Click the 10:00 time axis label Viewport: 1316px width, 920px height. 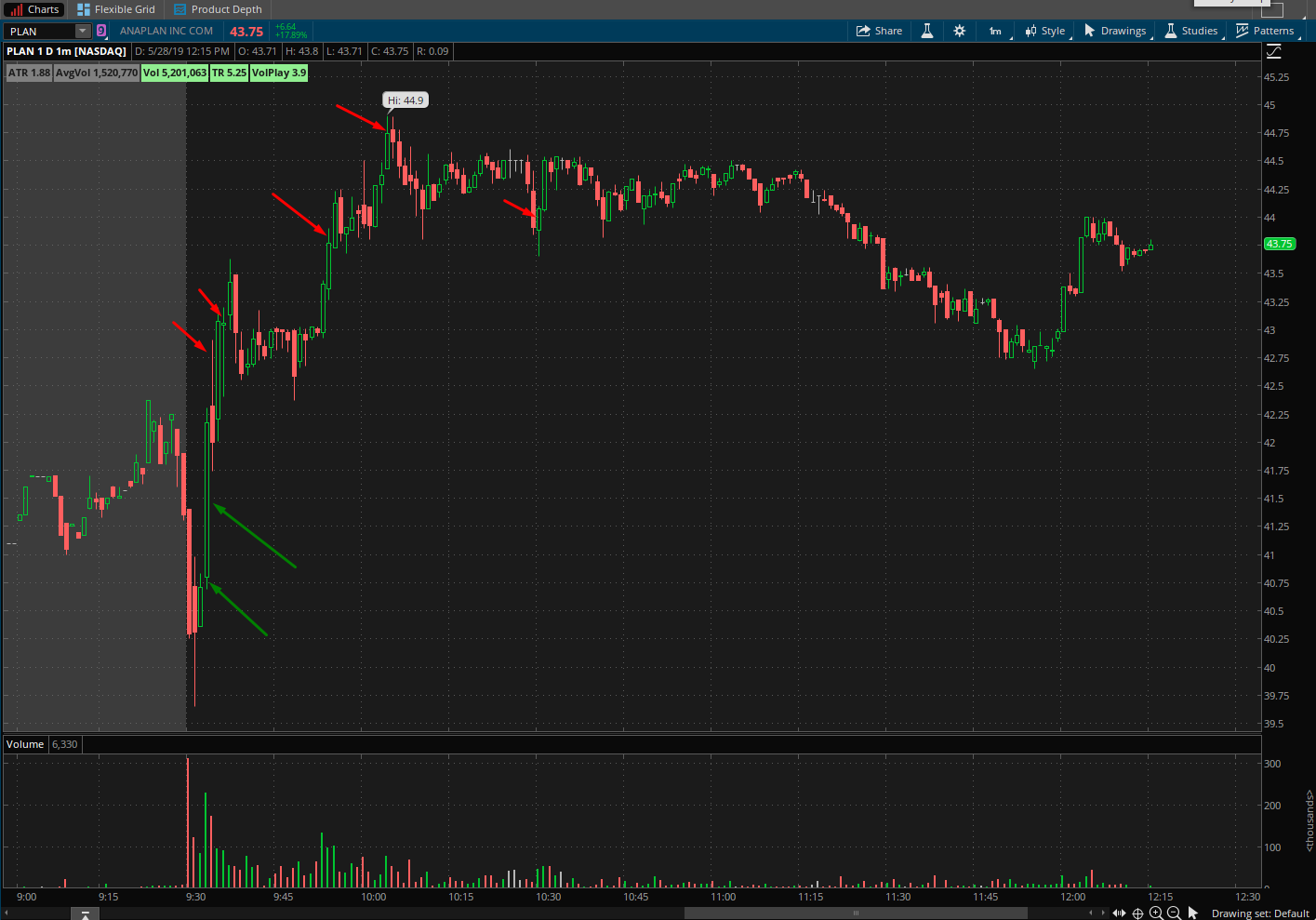point(374,897)
